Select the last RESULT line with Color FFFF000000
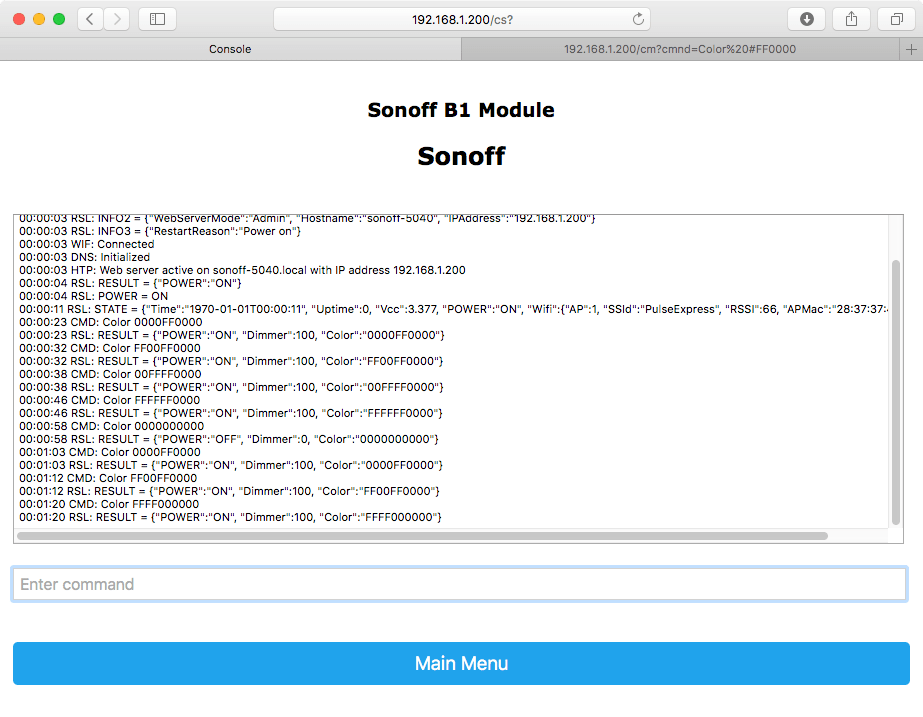This screenshot has width=923, height=717. [x=230, y=517]
